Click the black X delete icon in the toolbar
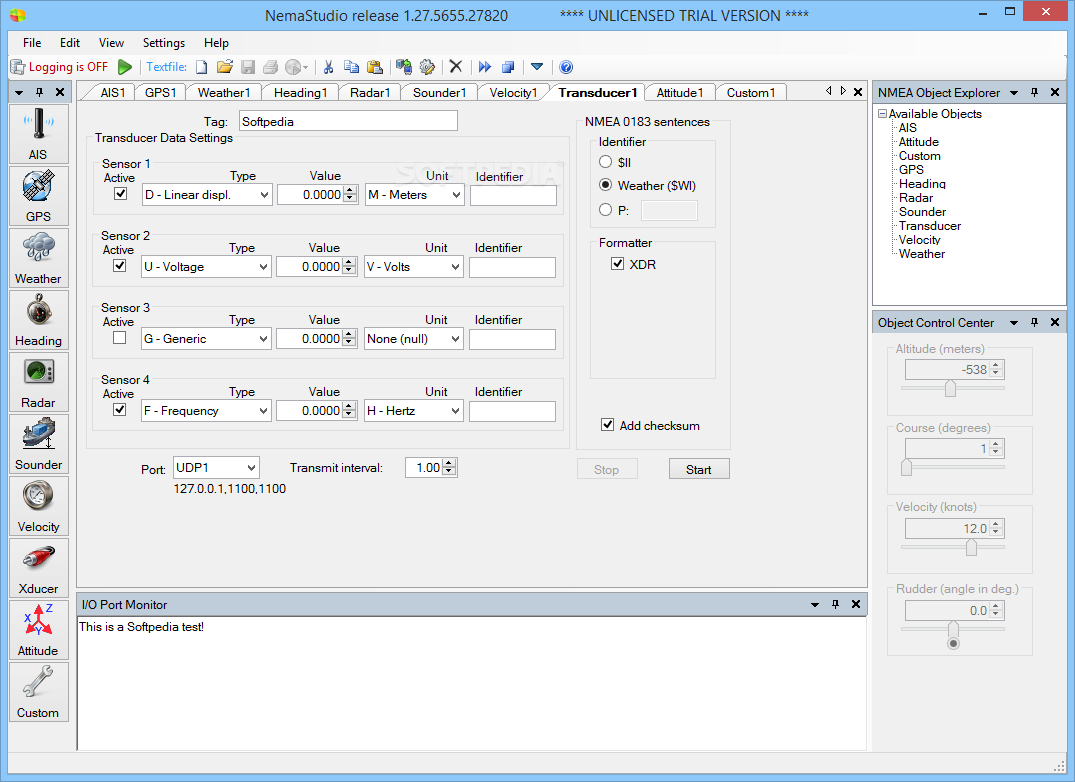Image resolution: width=1075 pixels, height=782 pixels. (x=456, y=66)
